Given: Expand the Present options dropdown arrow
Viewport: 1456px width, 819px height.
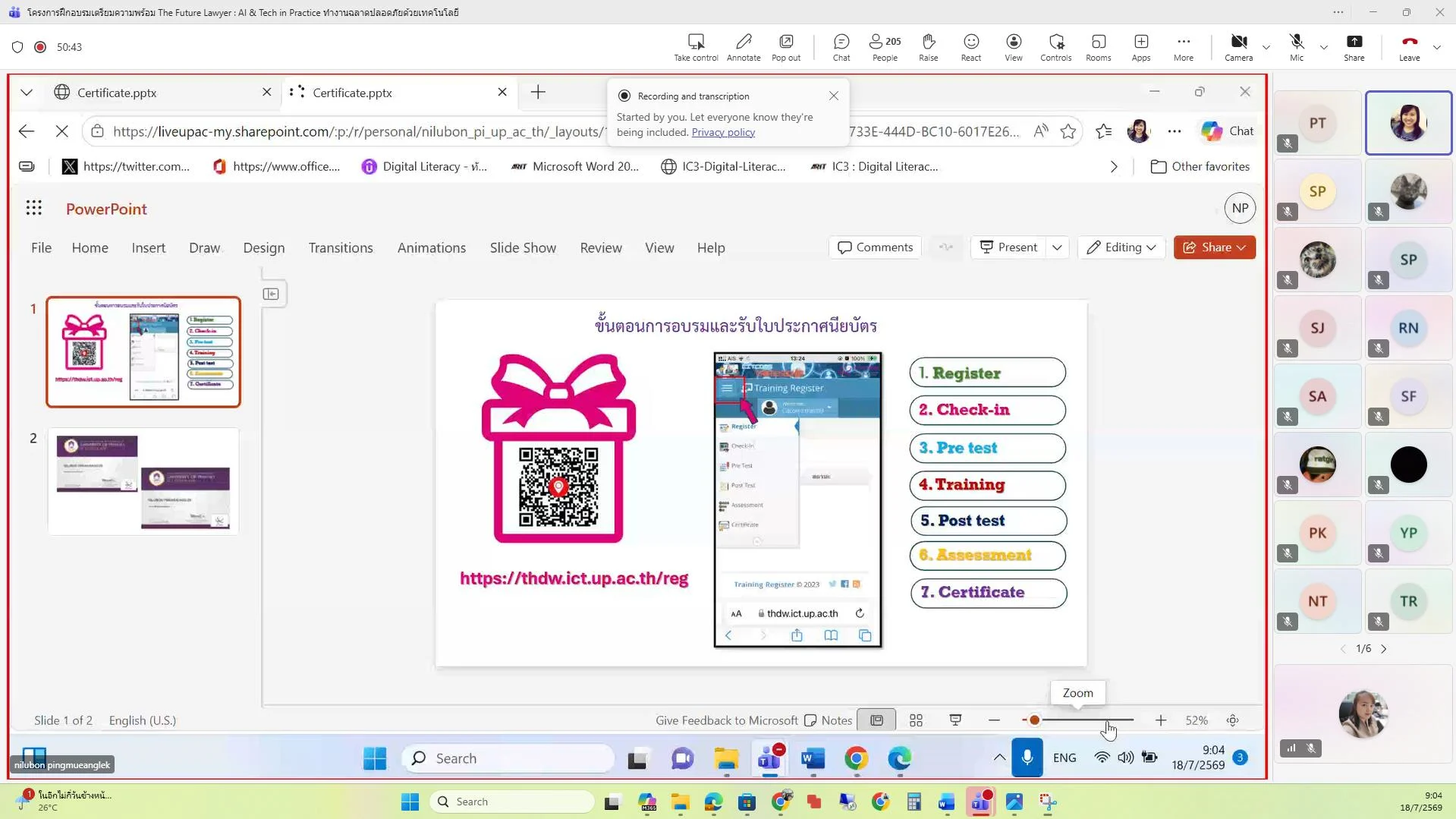Looking at the screenshot, I should point(1057,247).
